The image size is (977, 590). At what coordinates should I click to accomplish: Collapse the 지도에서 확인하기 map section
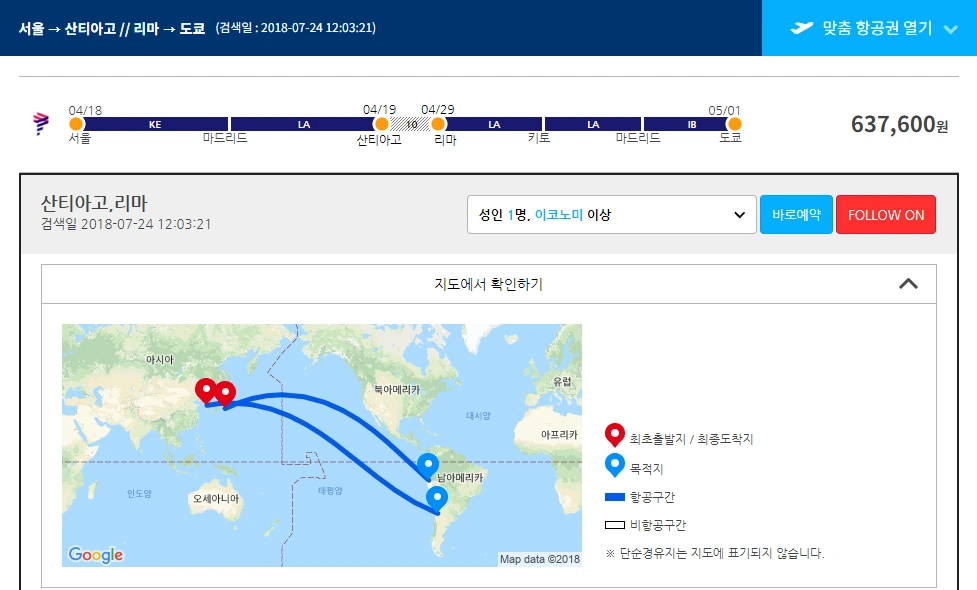click(909, 284)
